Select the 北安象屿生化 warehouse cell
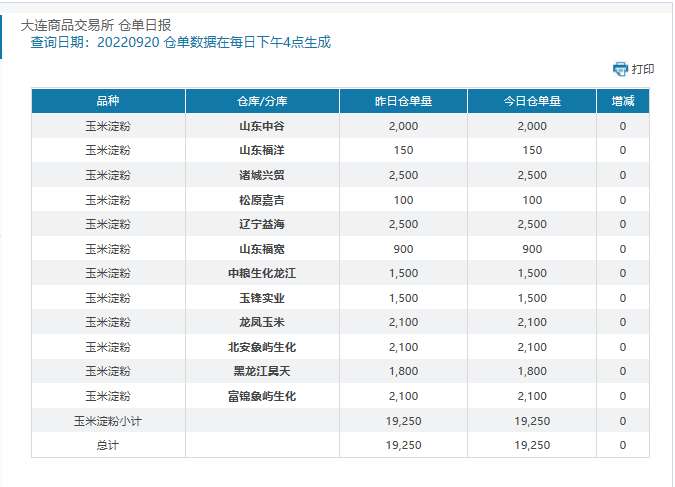Screen dimensions: 675x487 tap(262, 347)
